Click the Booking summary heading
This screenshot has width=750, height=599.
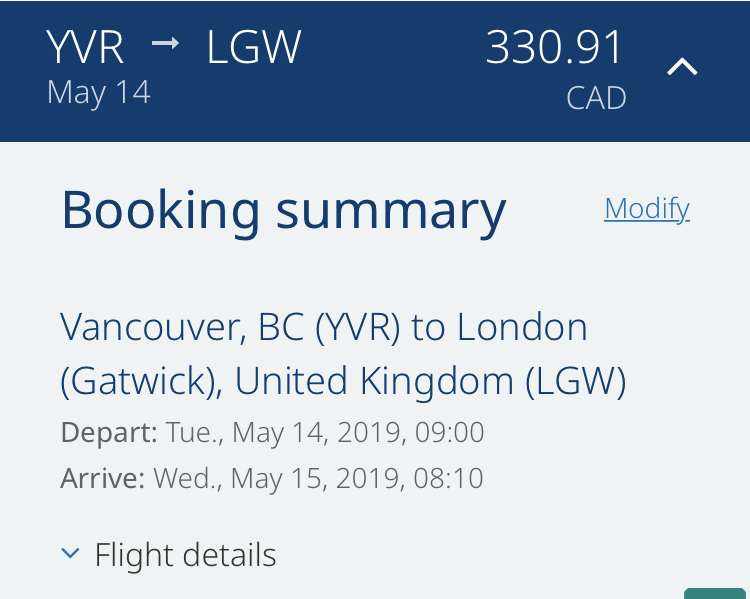tap(284, 211)
